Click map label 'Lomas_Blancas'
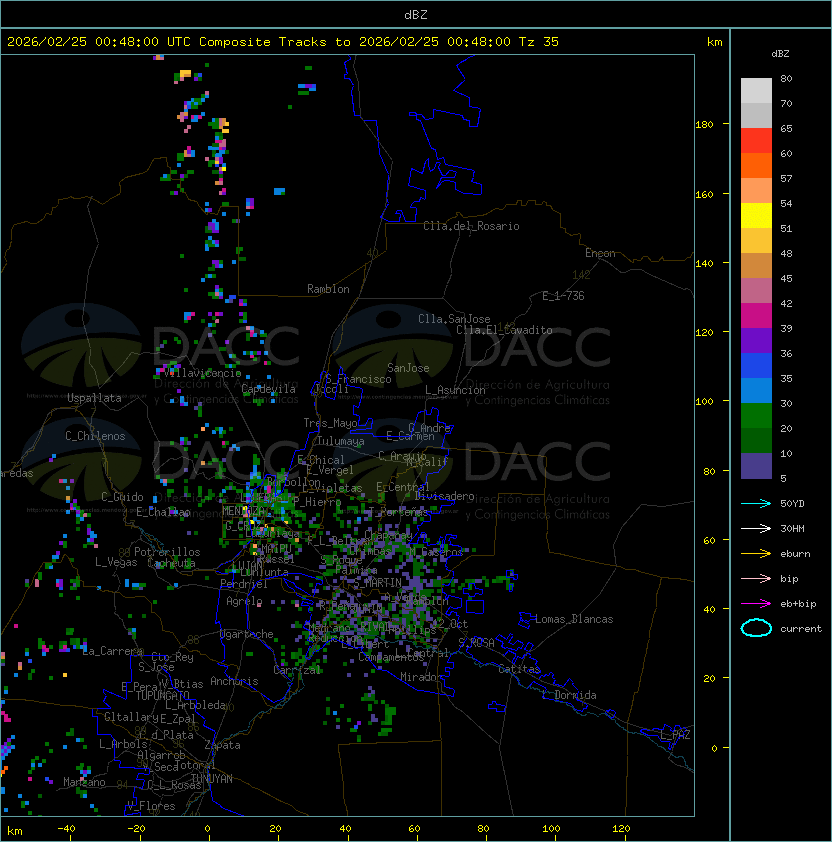 [574, 619]
